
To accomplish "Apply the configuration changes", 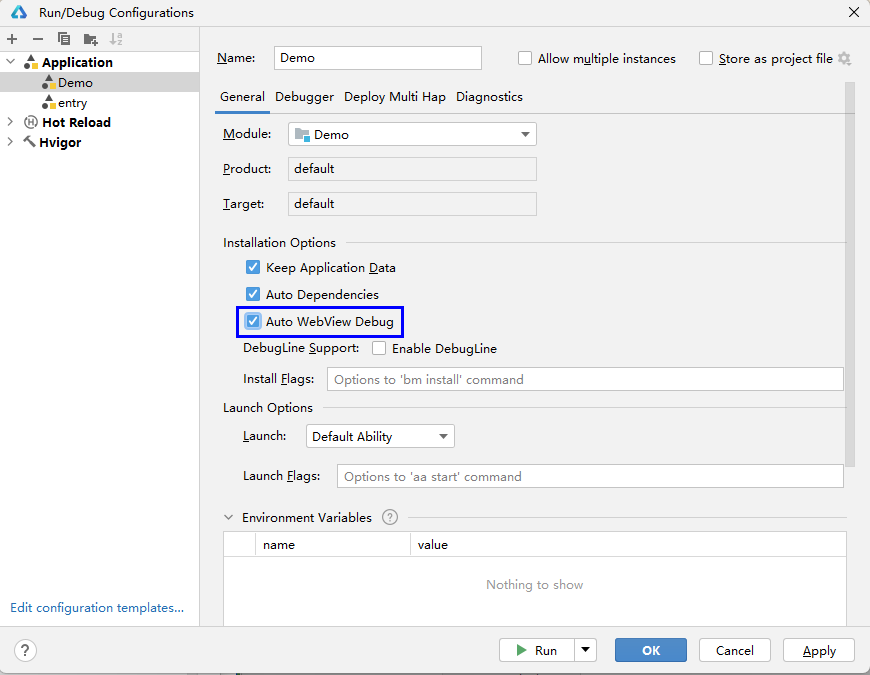I will pos(818,650).
